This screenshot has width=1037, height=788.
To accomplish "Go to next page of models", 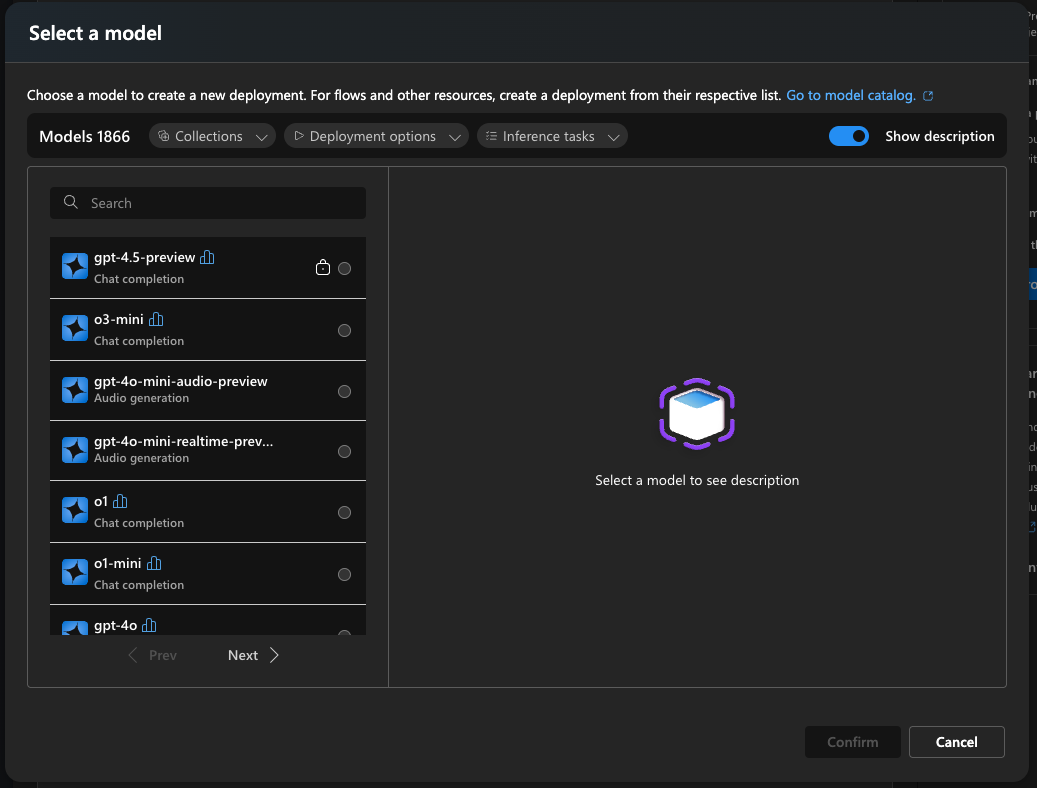I will pyautogui.click(x=253, y=655).
